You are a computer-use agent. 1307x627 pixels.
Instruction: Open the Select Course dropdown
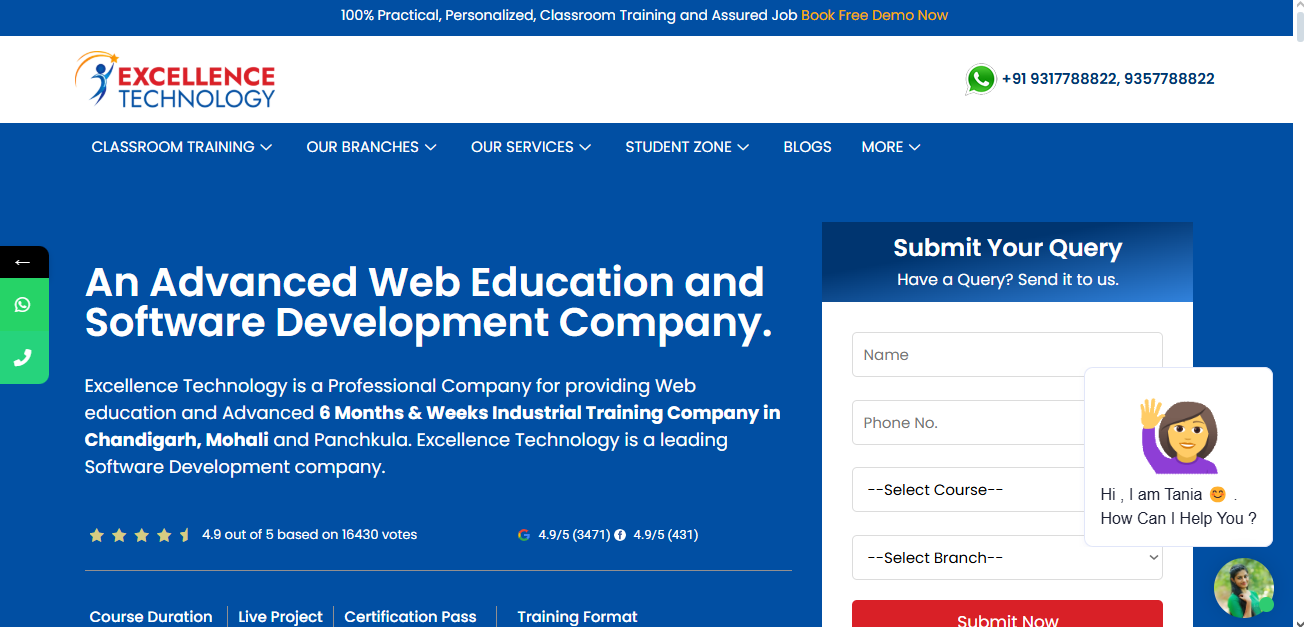(x=965, y=490)
